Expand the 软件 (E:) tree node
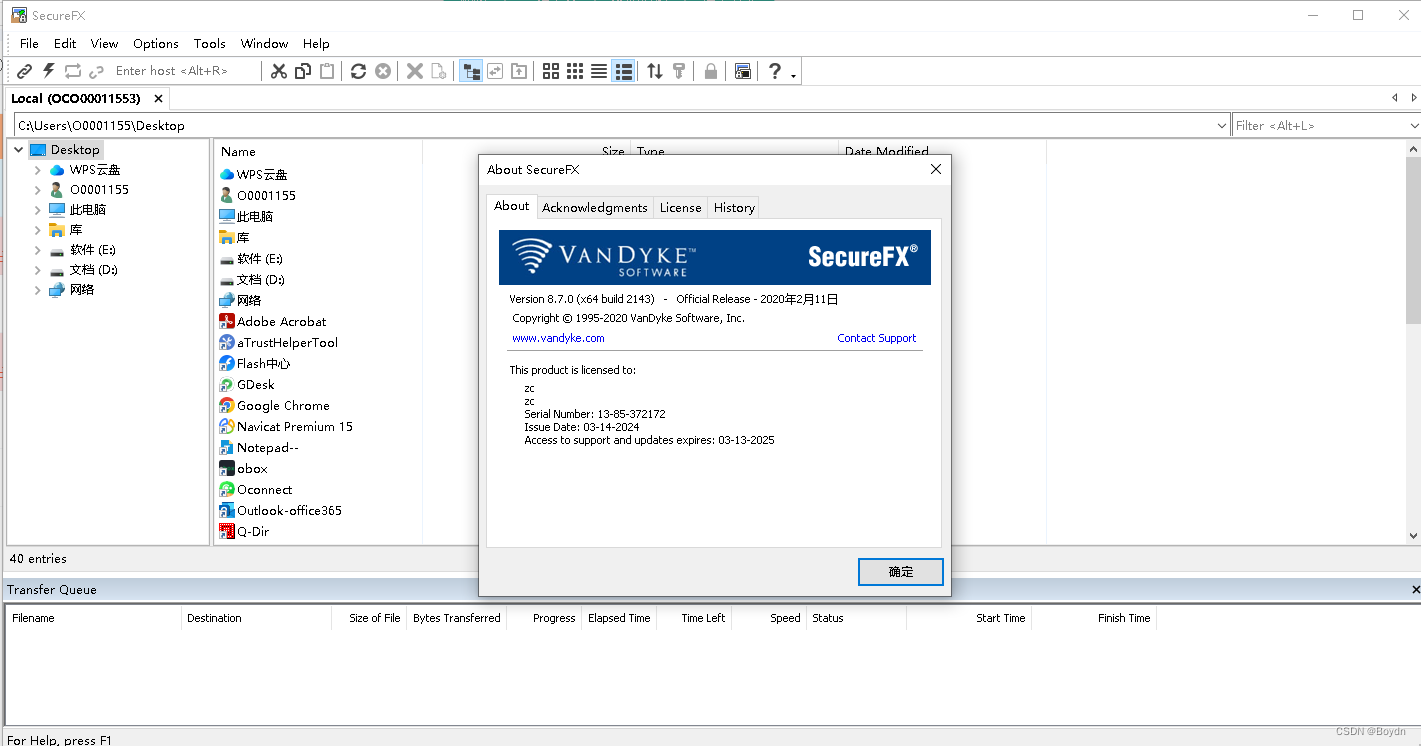 tap(38, 250)
